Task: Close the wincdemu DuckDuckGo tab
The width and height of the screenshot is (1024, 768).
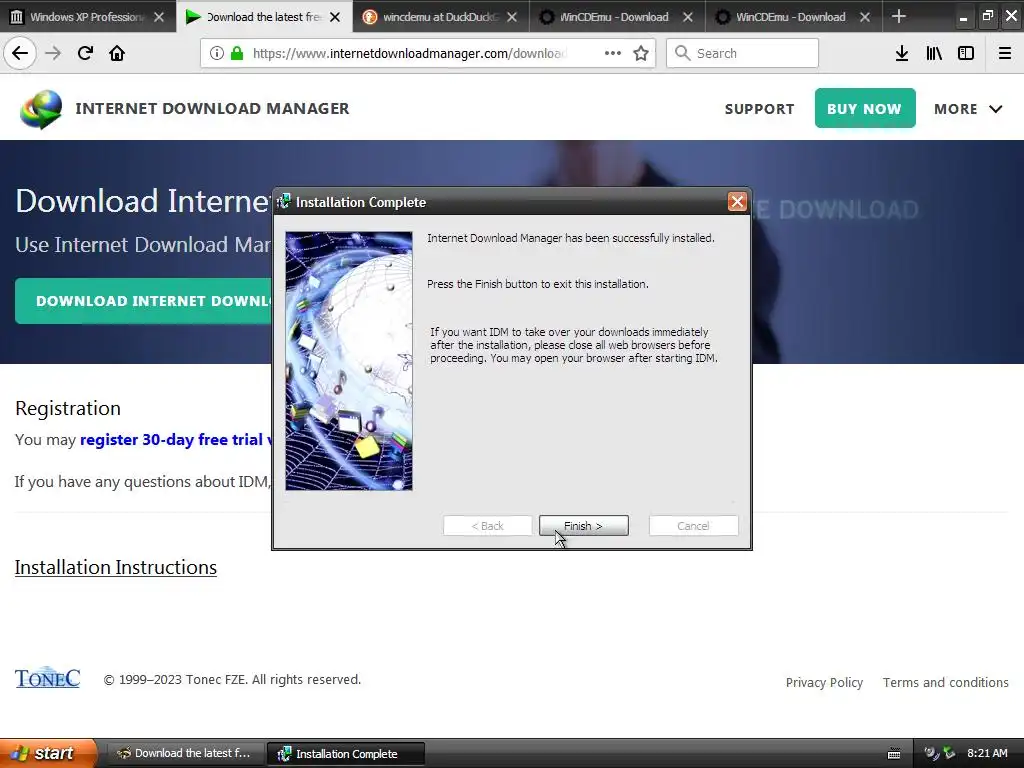Action: tap(512, 17)
